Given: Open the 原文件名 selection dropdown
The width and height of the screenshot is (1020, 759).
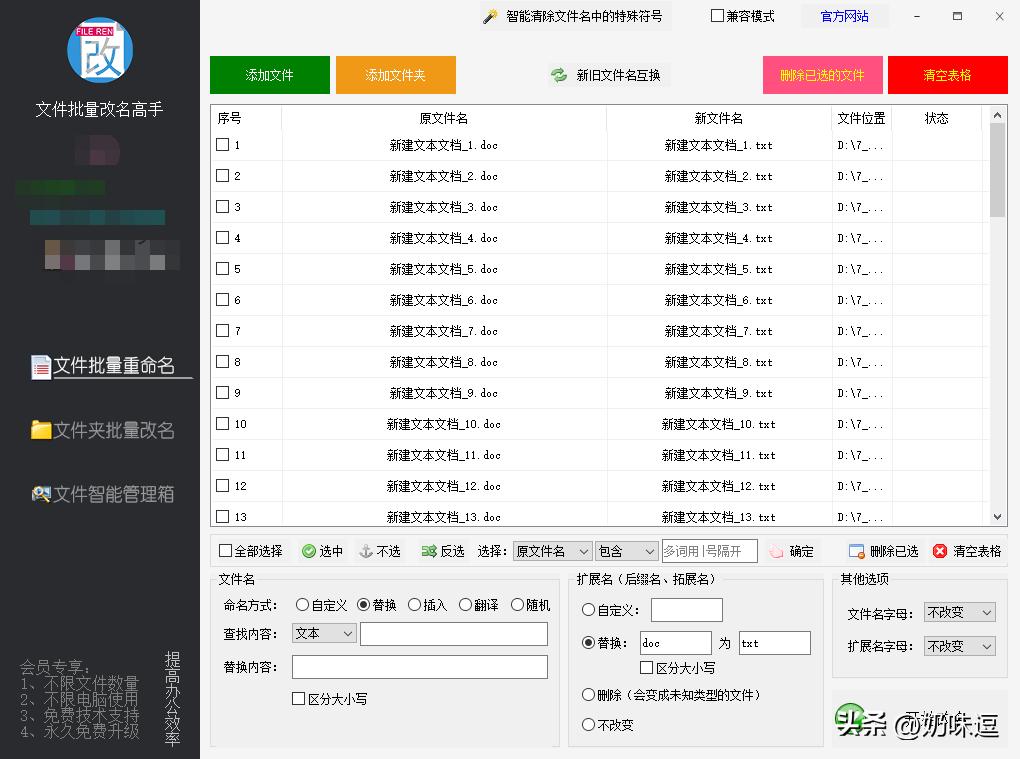Looking at the screenshot, I should [552, 552].
